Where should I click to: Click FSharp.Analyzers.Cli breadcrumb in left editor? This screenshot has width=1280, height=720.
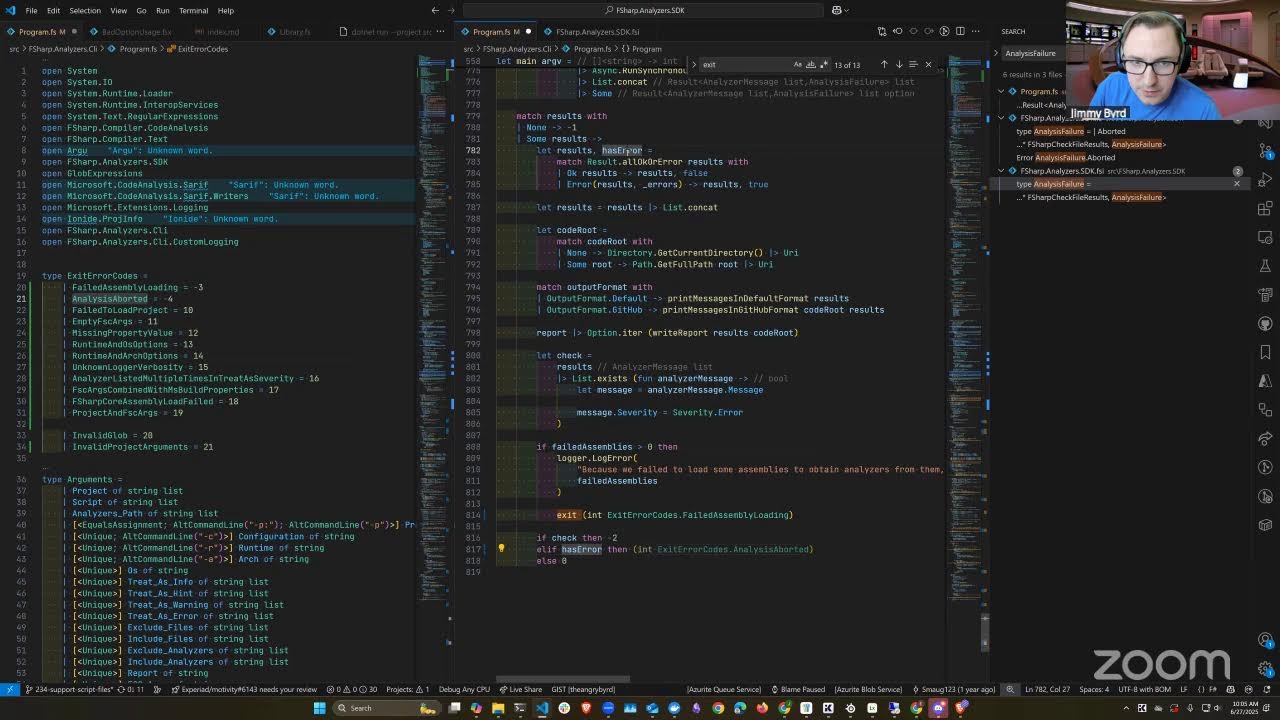(x=64, y=49)
